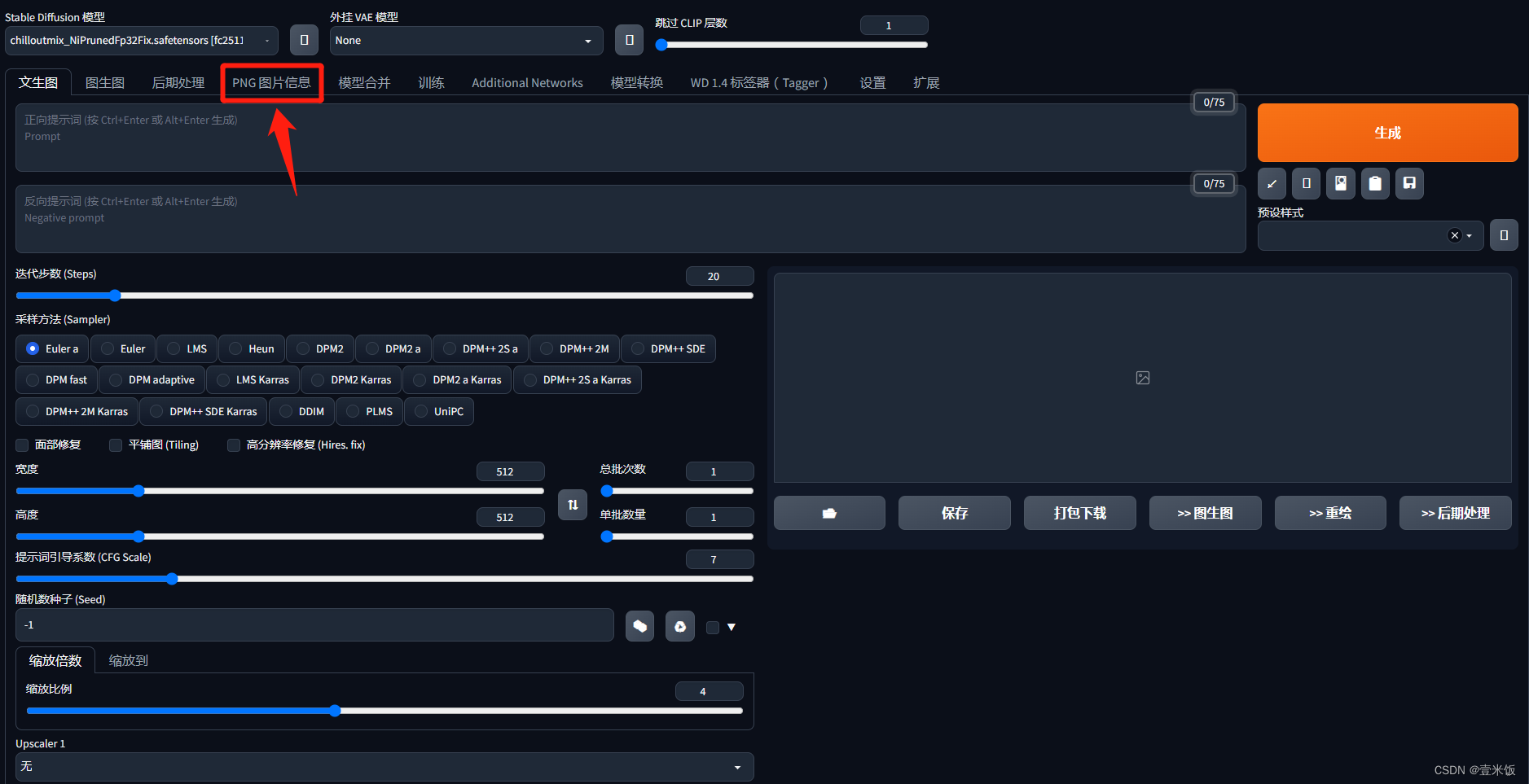Click refresh icon next to VAE model dropdown

[x=629, y=40]
